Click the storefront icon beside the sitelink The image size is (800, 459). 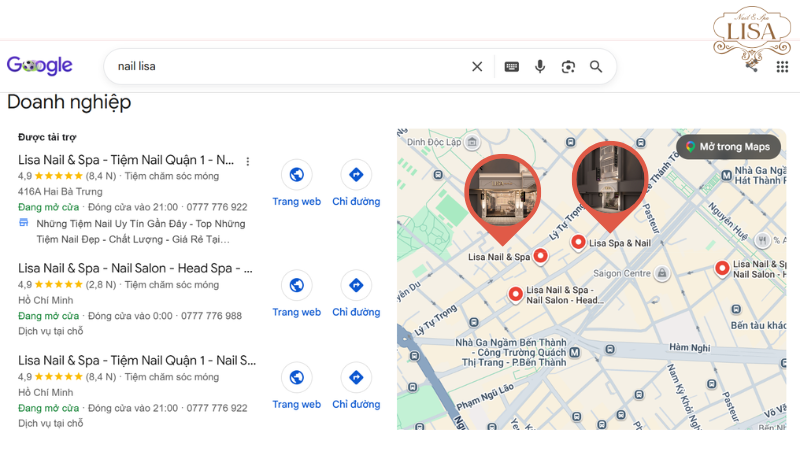pos(23,223)
